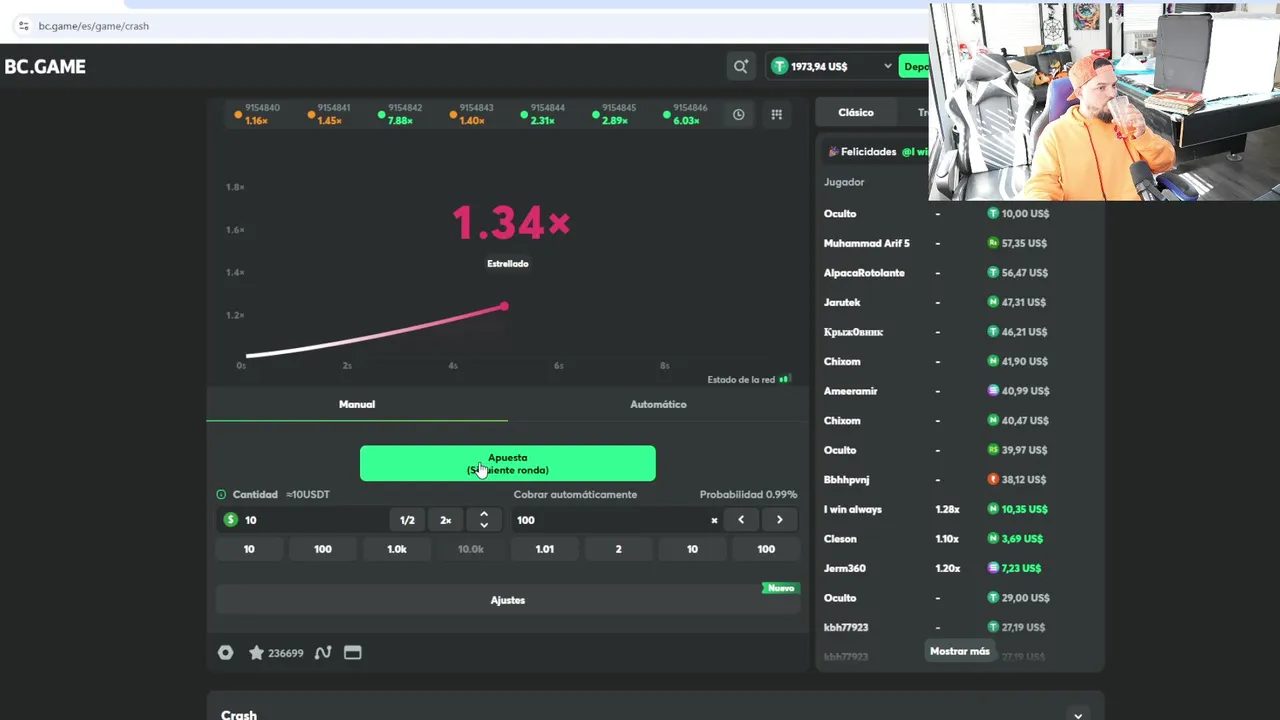Switch to the Manual tab

(357, 404)
